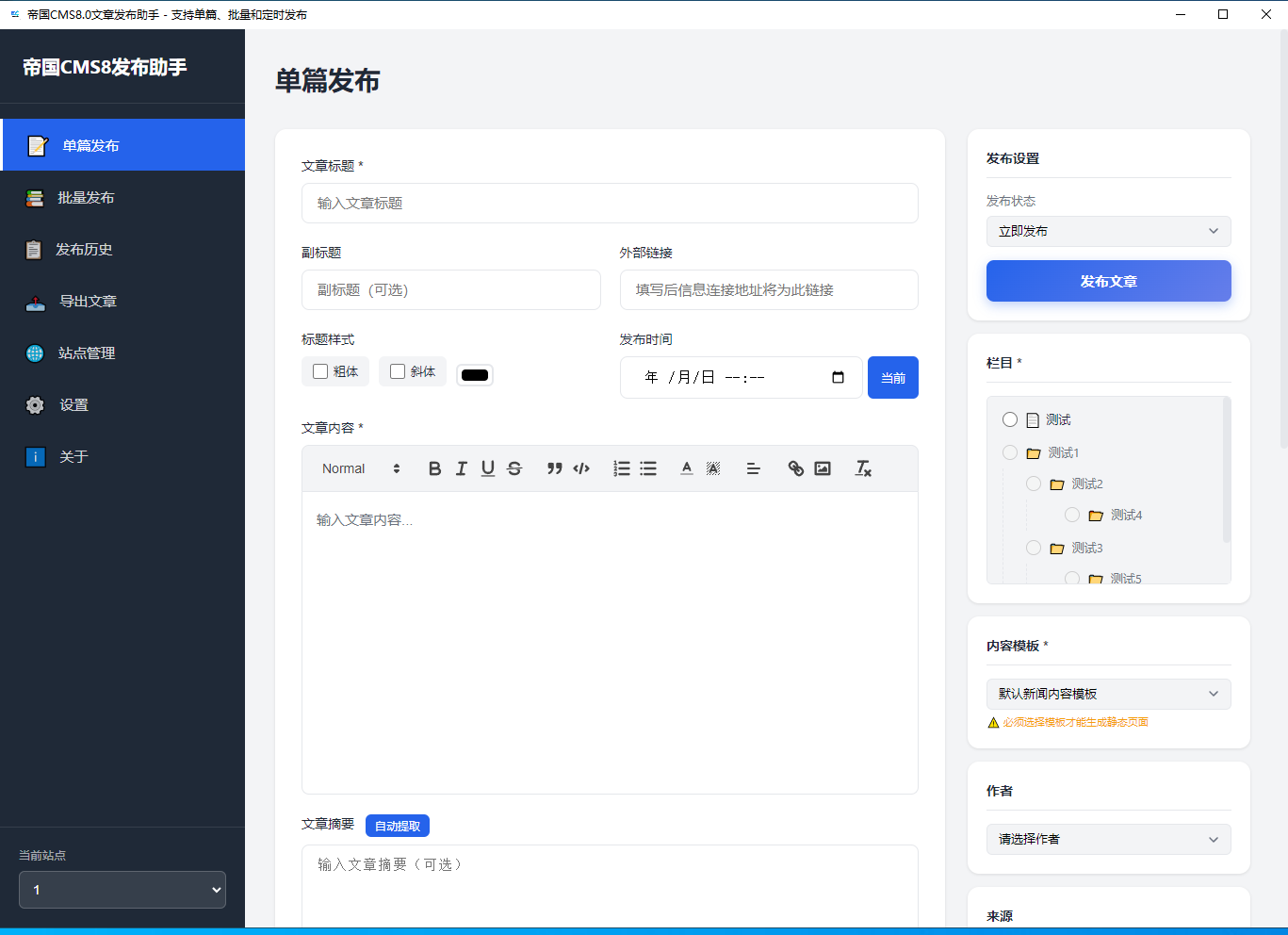The image size is (1288, 935).
Task: Click the 自动提取 summary button
Action: (x=398, y=825)
